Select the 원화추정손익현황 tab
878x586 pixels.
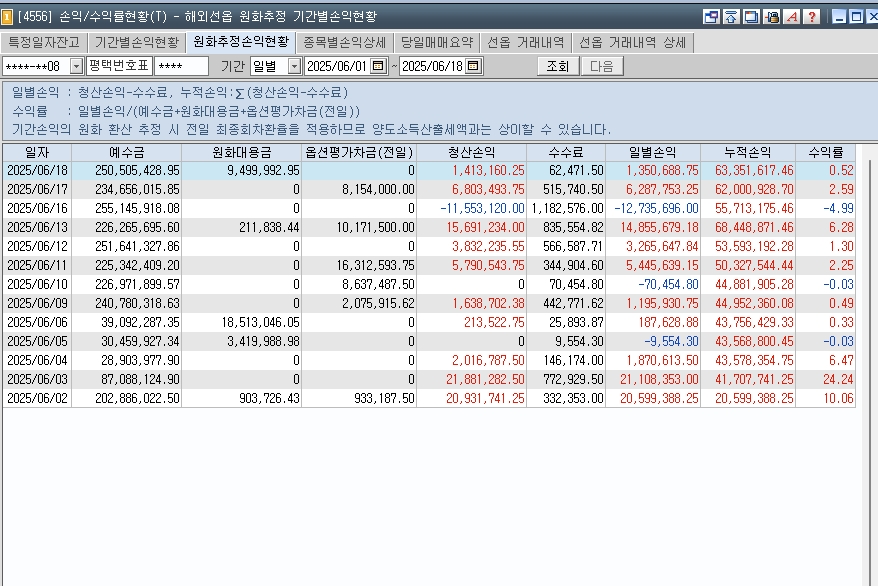point(241,42)
